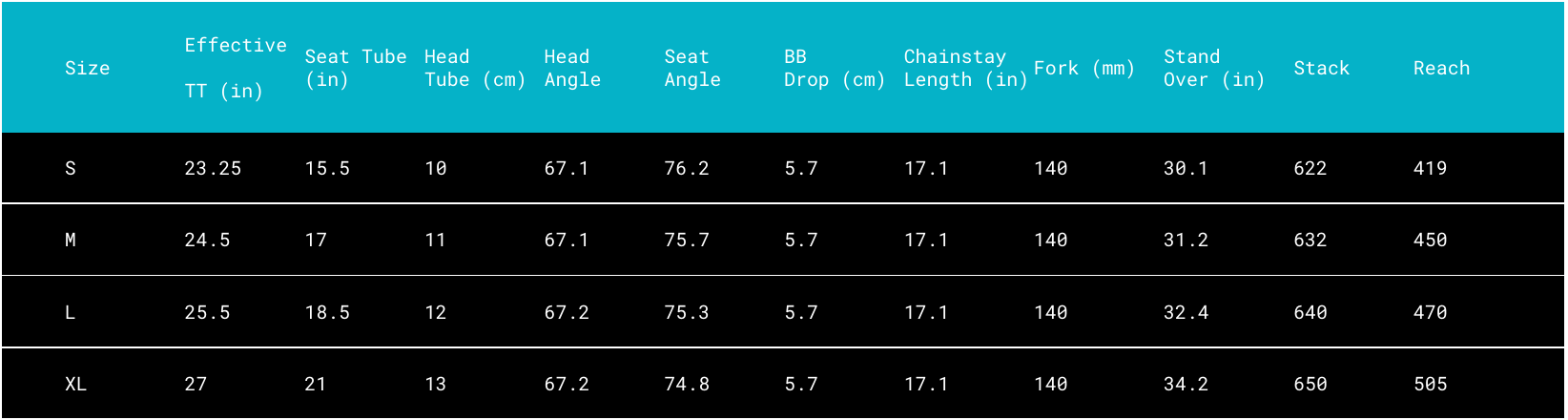
Task: Click the 76.2 seat angle value
Action: (687, 168)
